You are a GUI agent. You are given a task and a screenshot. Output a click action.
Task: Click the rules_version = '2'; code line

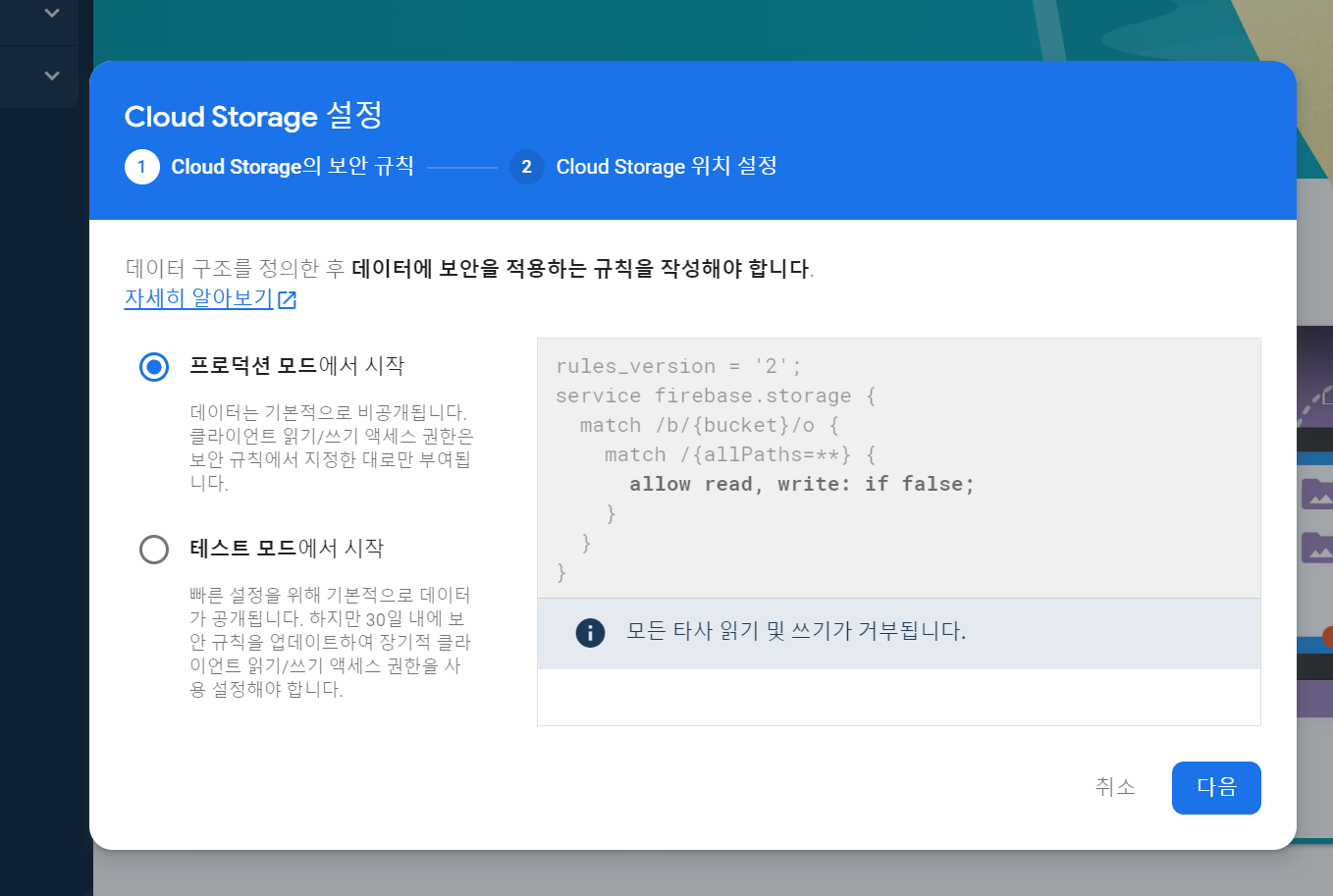[x=678, y=366]
